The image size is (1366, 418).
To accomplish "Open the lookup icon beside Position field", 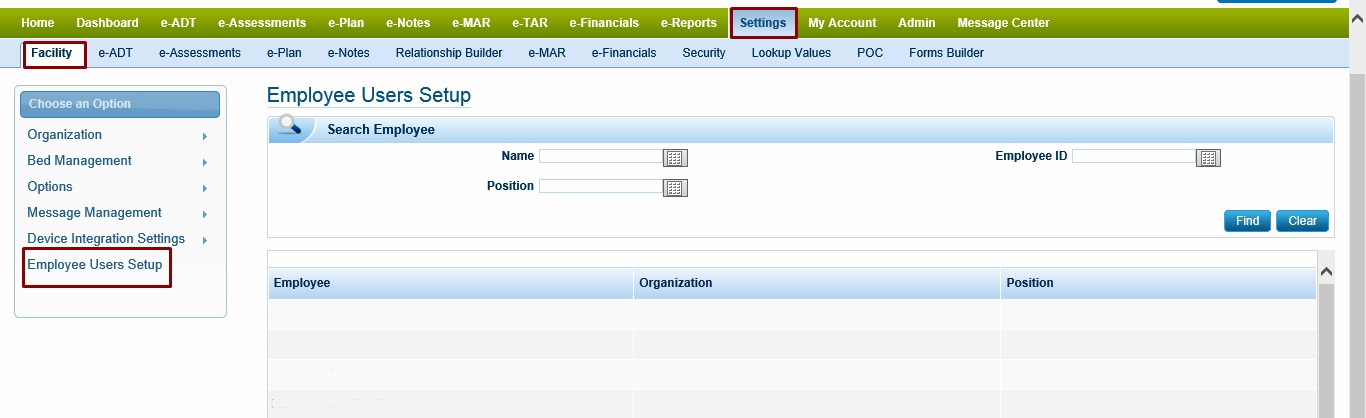I will tap(675, 188).
